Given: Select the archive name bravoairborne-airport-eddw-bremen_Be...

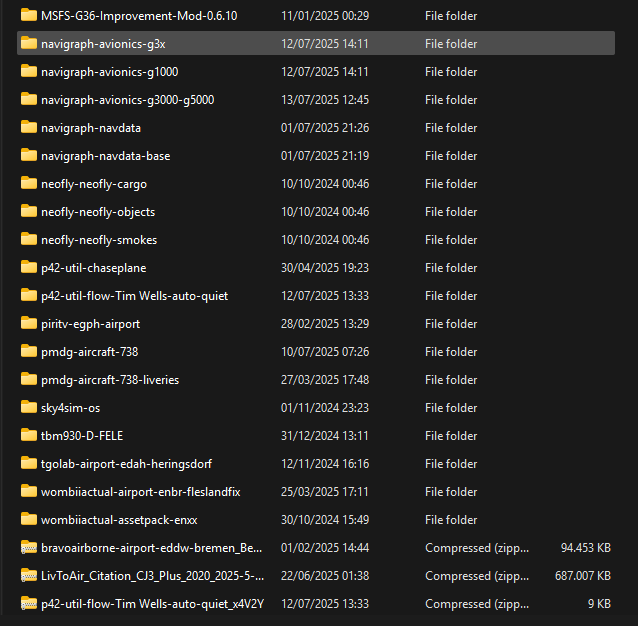Looking at the screenshot, I should click(x=151, y=548).
